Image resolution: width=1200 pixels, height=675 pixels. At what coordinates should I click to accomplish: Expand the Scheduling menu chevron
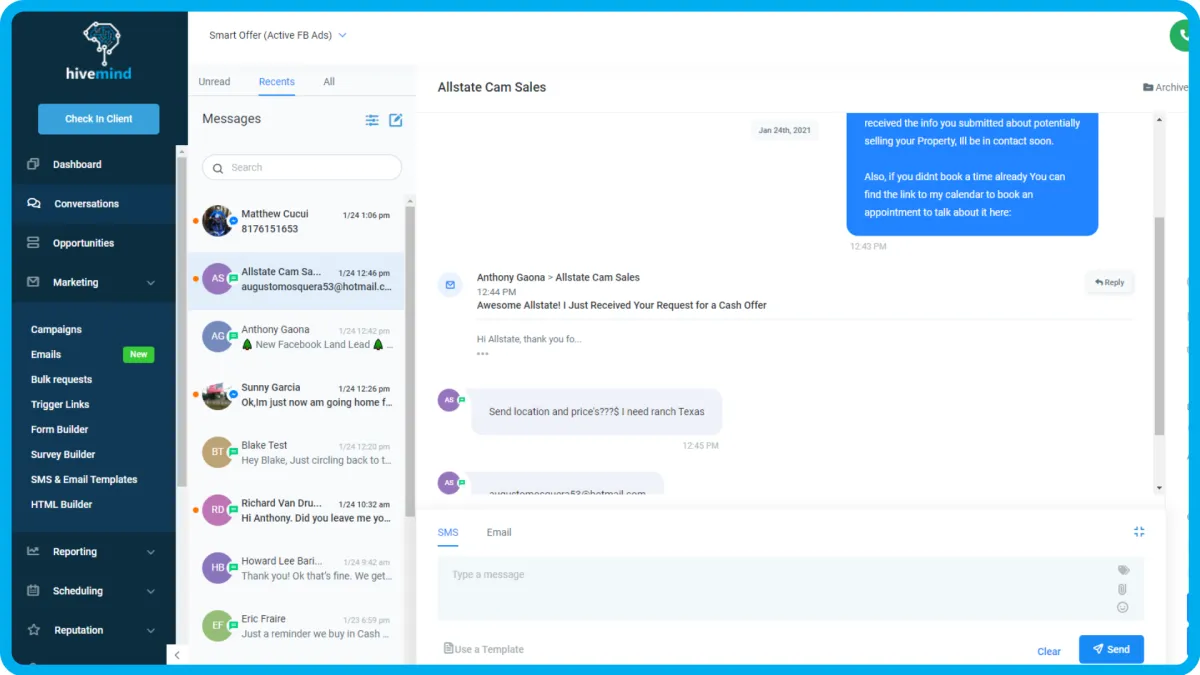click(x=151, y=591)
